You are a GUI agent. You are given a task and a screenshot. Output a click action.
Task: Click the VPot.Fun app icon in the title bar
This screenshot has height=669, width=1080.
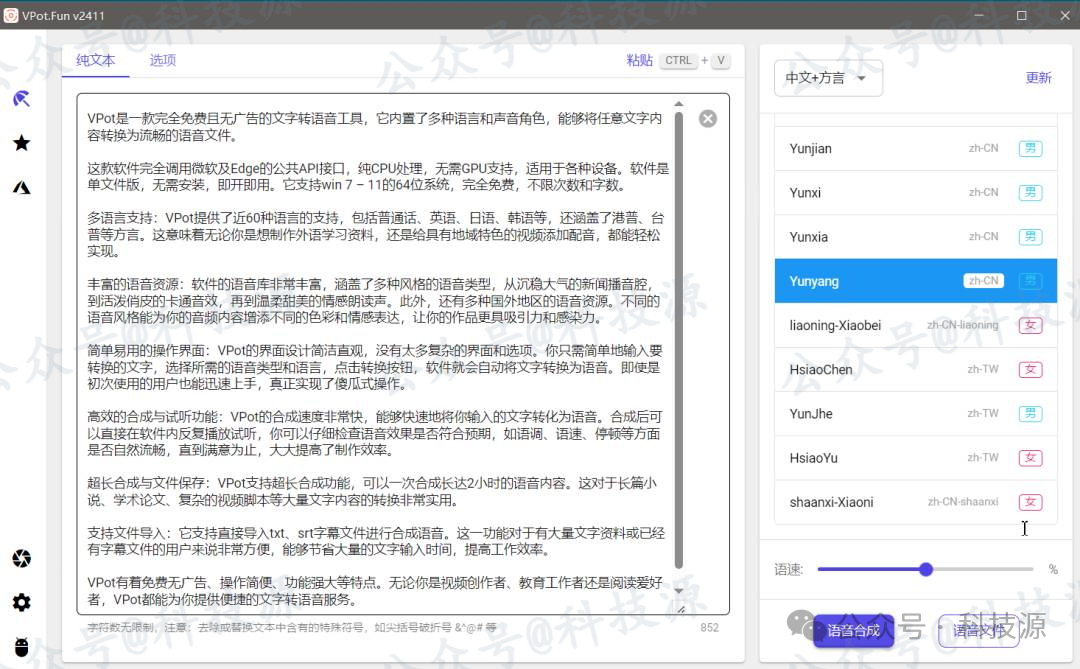point(11,15)
